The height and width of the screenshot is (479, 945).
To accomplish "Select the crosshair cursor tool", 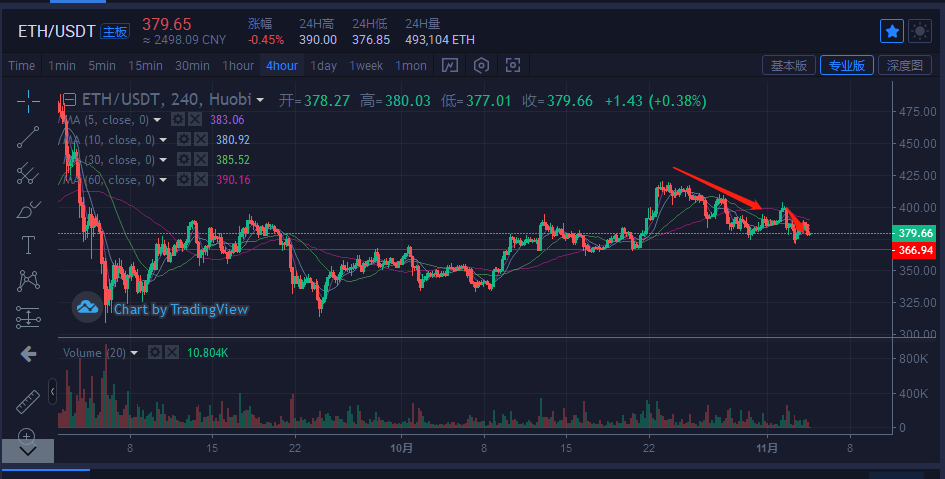I will coord(28,101).
